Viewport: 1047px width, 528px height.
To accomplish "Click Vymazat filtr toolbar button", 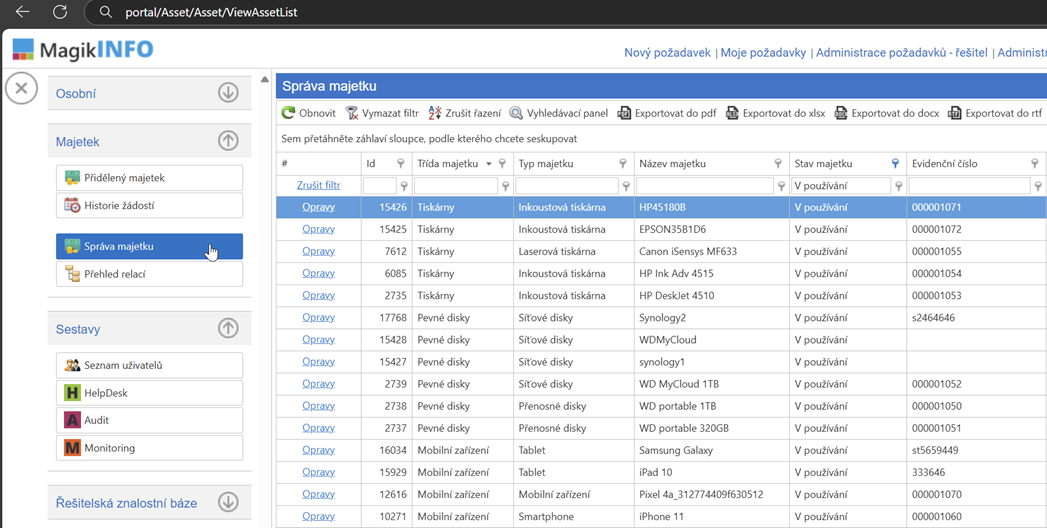I will tap(382, 113).
